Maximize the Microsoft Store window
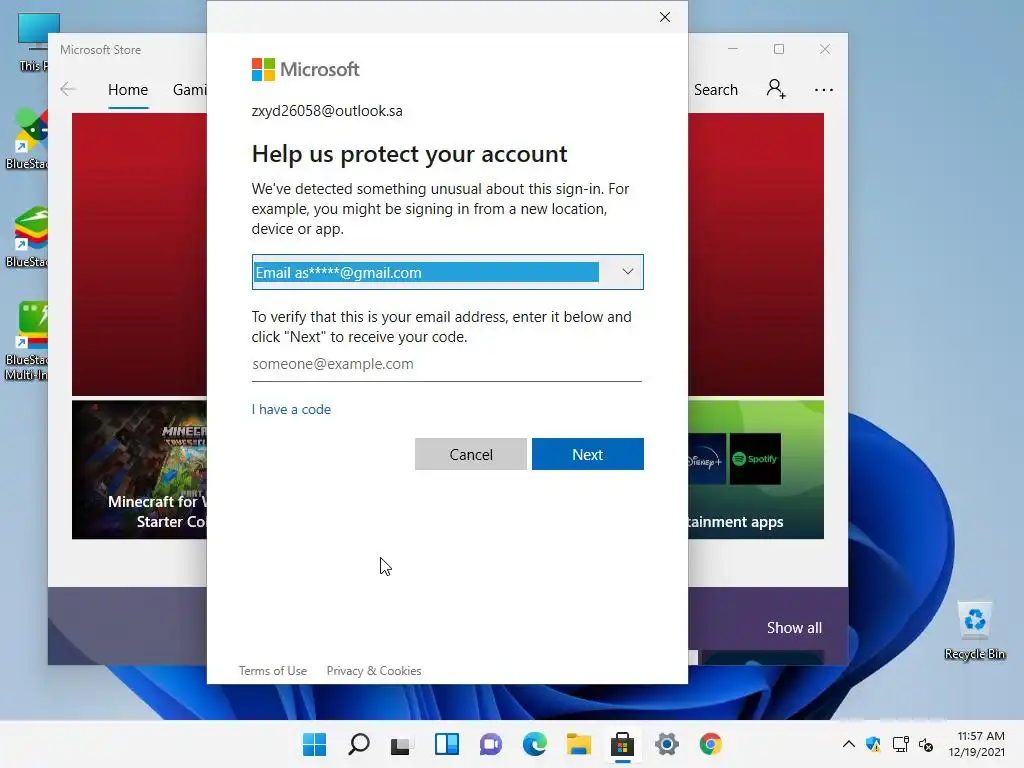The image size is (1024, 768). point(779,49)
